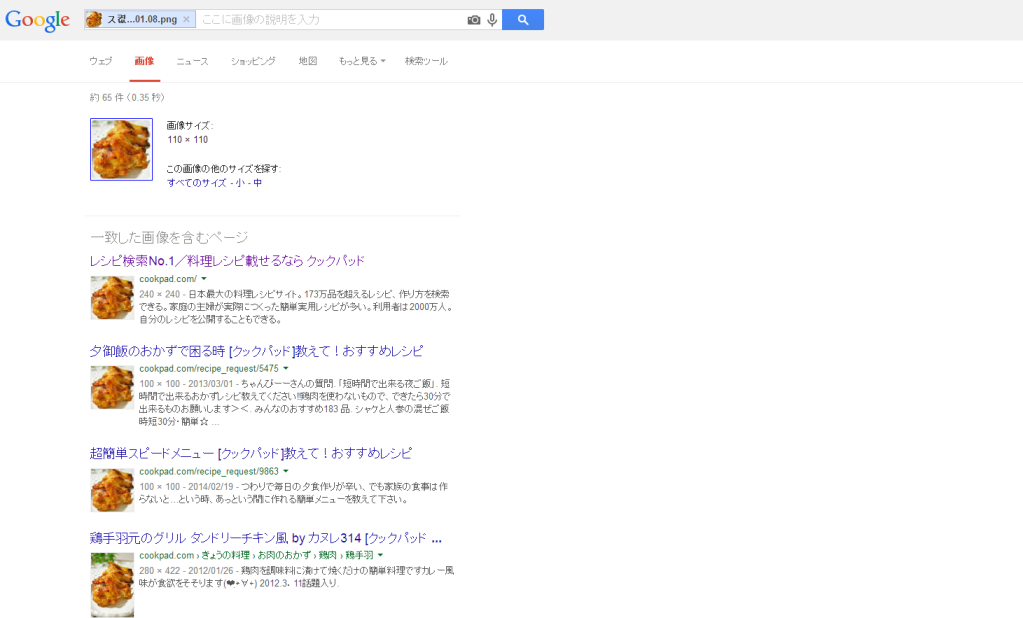Click the large chicken preview thumbnail

(x=121, y=149)
